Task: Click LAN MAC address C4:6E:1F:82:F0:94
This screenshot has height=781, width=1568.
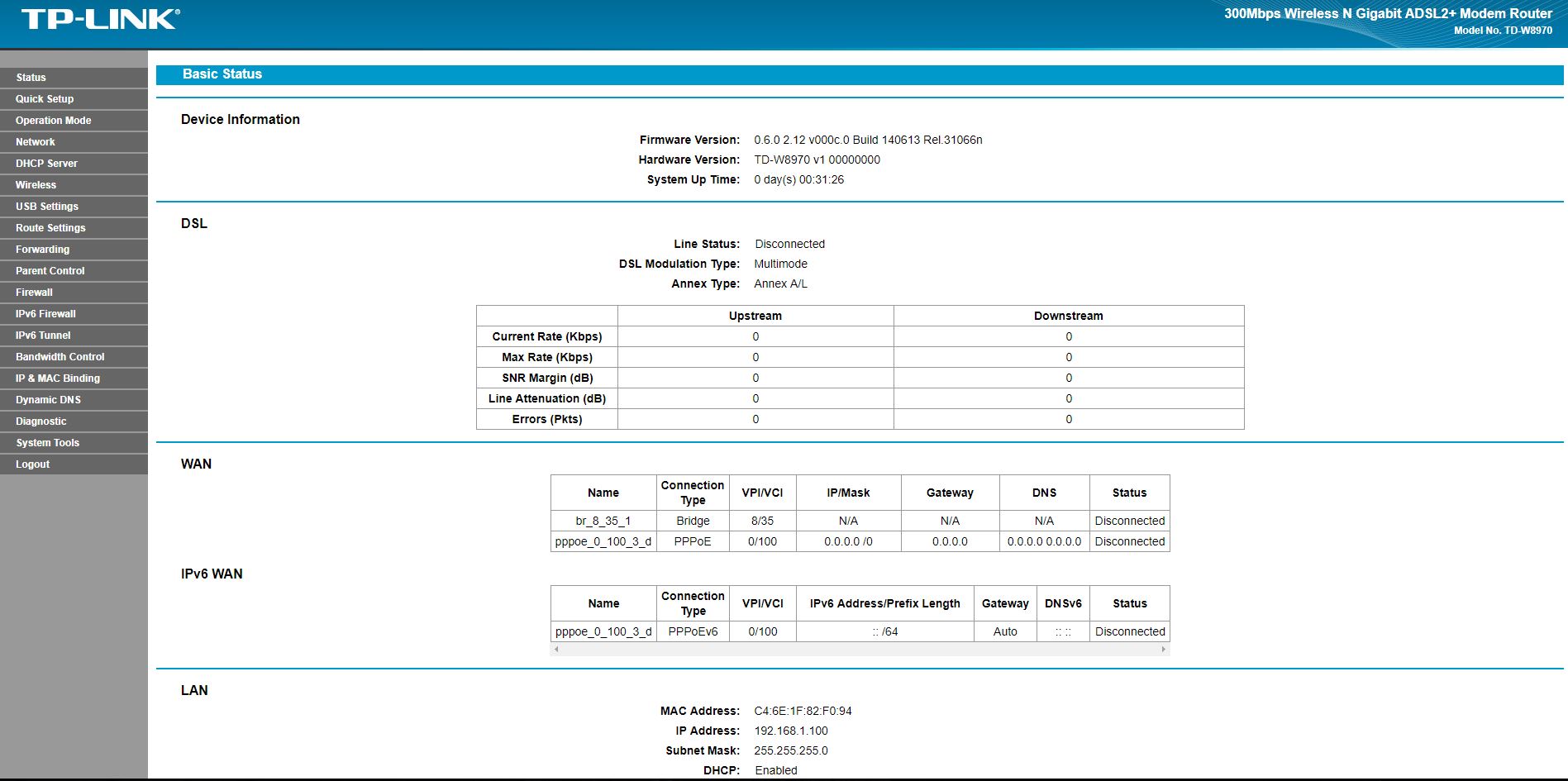Action: 803,711
